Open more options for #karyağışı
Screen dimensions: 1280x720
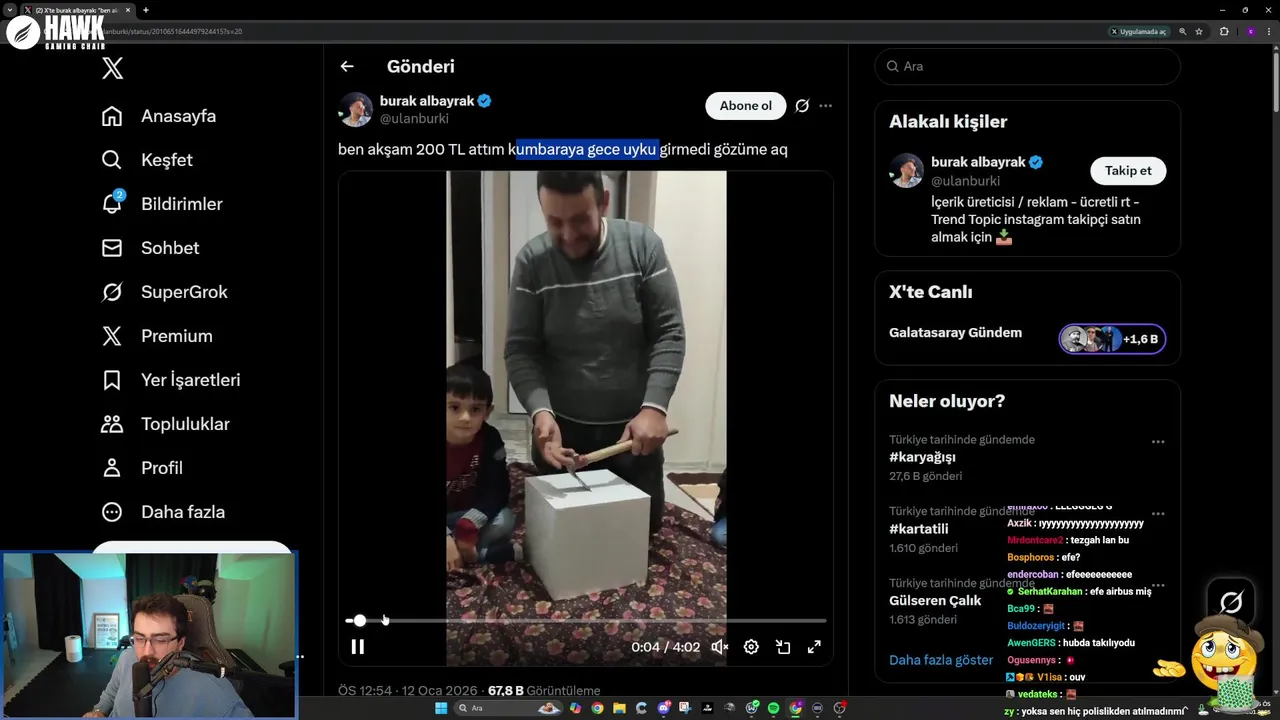(1158, 442)
